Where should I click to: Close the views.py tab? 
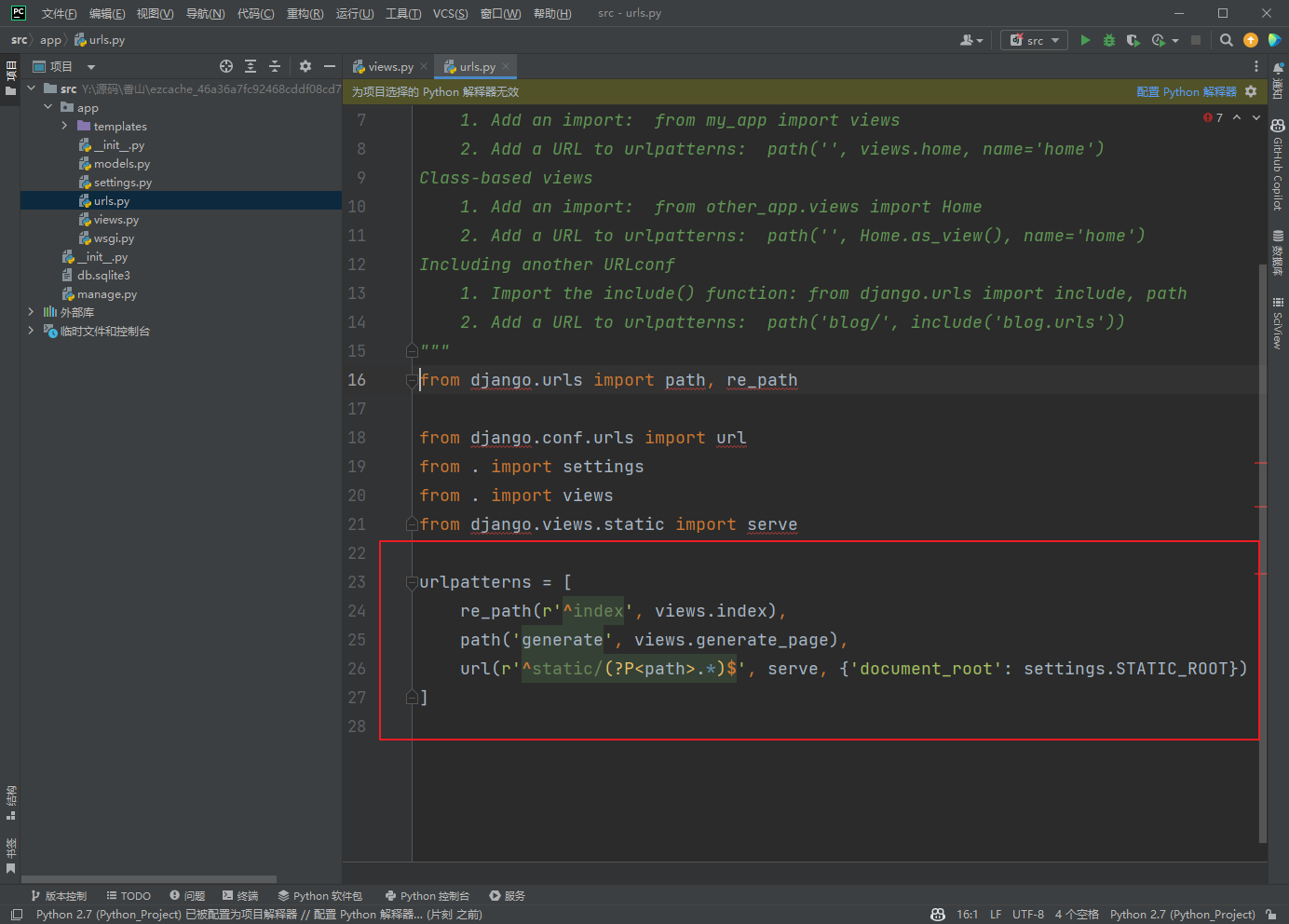424,66
